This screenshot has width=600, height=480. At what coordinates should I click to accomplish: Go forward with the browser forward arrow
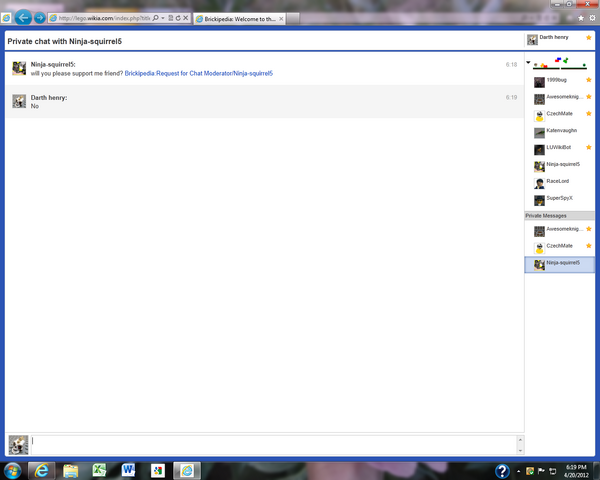pyautogui.click(x=39, y=18)
